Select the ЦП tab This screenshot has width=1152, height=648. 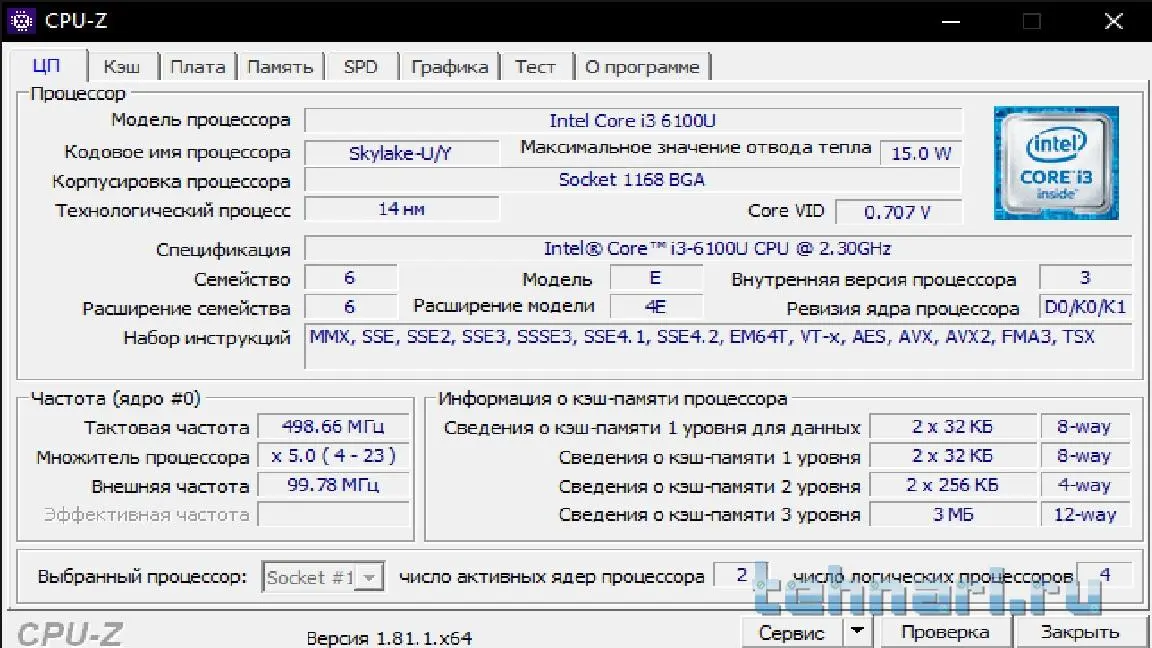point(46,66)
